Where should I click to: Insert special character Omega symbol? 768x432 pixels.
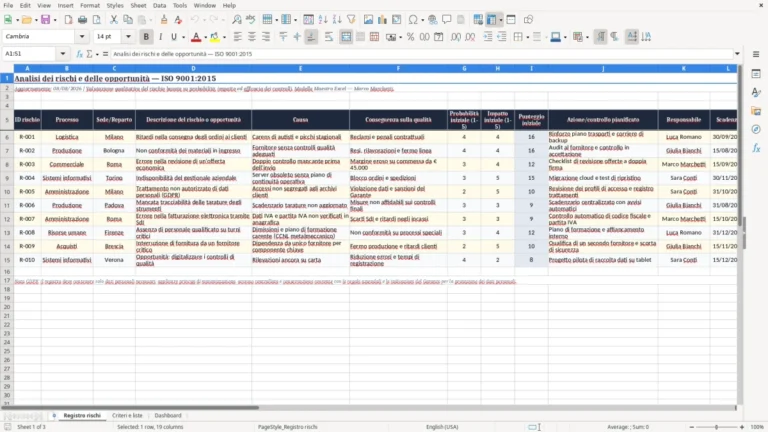click(x=413, y=20)
